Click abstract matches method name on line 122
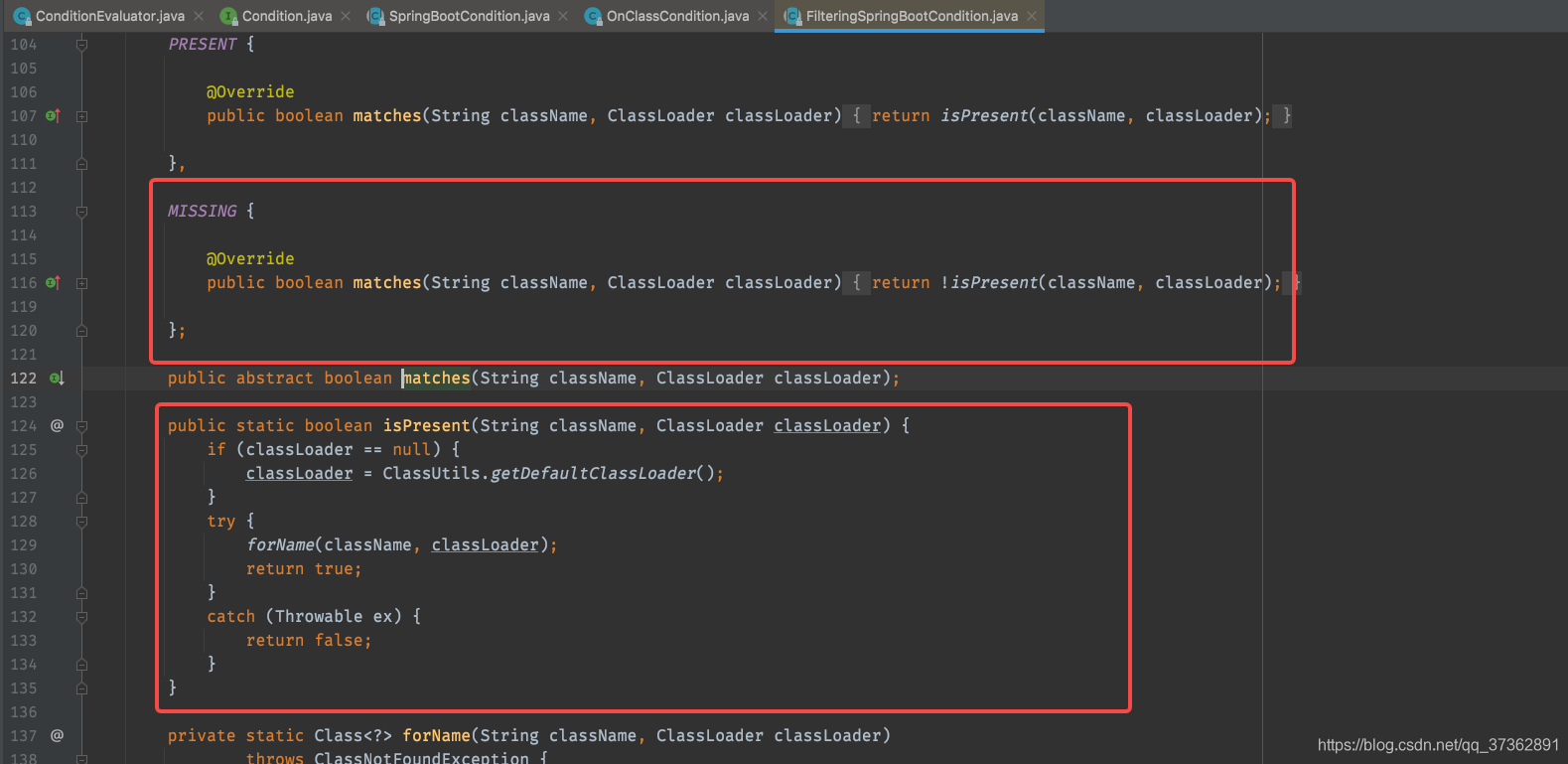 click(x=436, y=378)
